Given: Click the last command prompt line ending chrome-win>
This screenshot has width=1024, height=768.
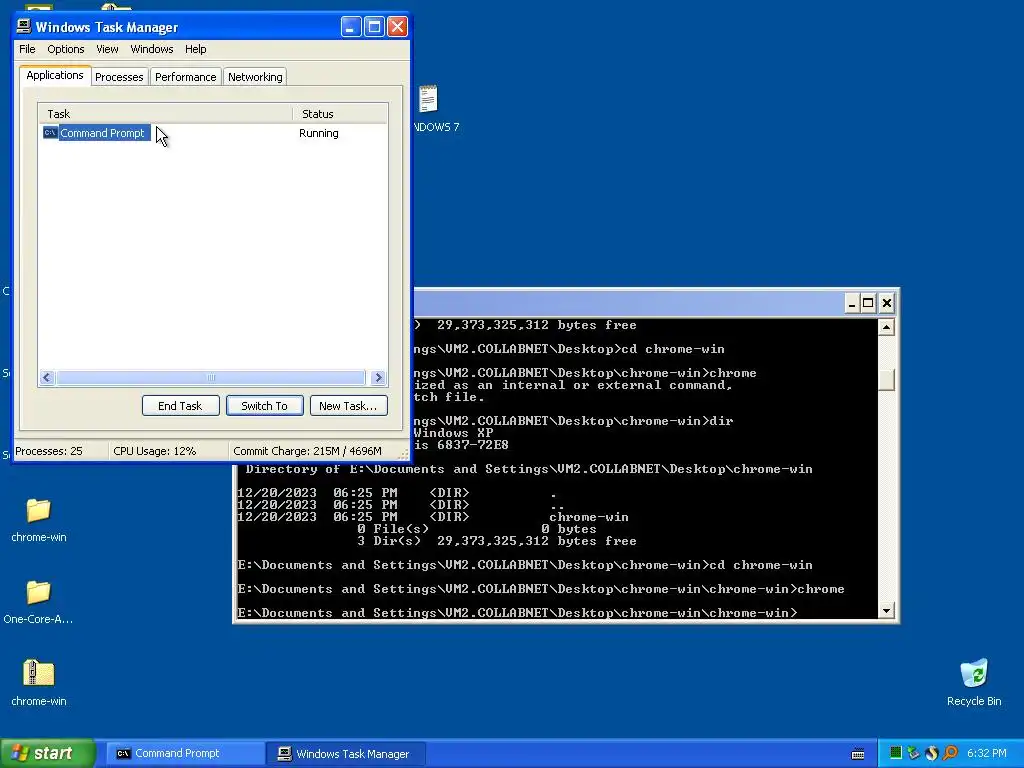Looking at the screenshot, I should 517,613.
